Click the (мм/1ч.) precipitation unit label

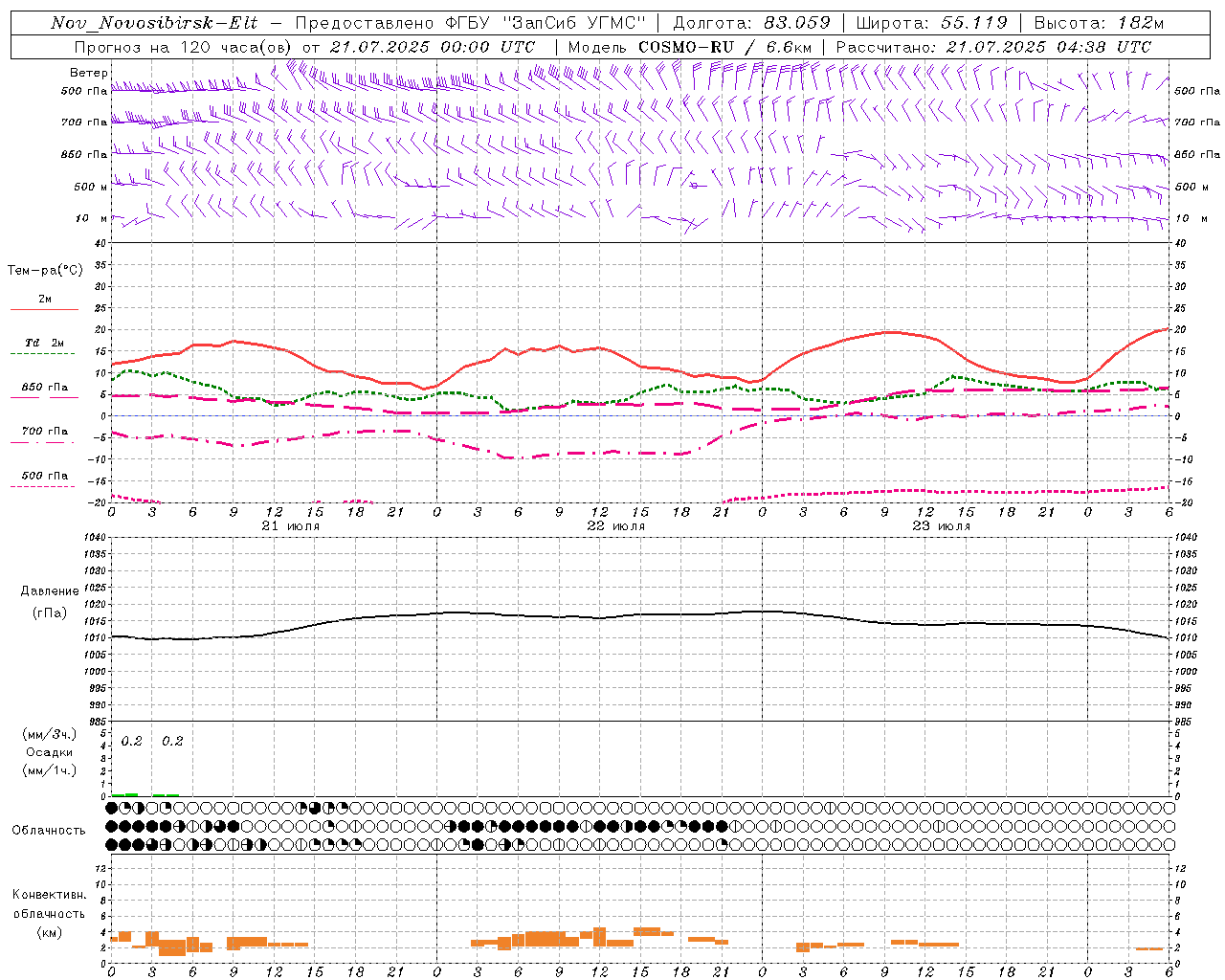pos(50,770)
